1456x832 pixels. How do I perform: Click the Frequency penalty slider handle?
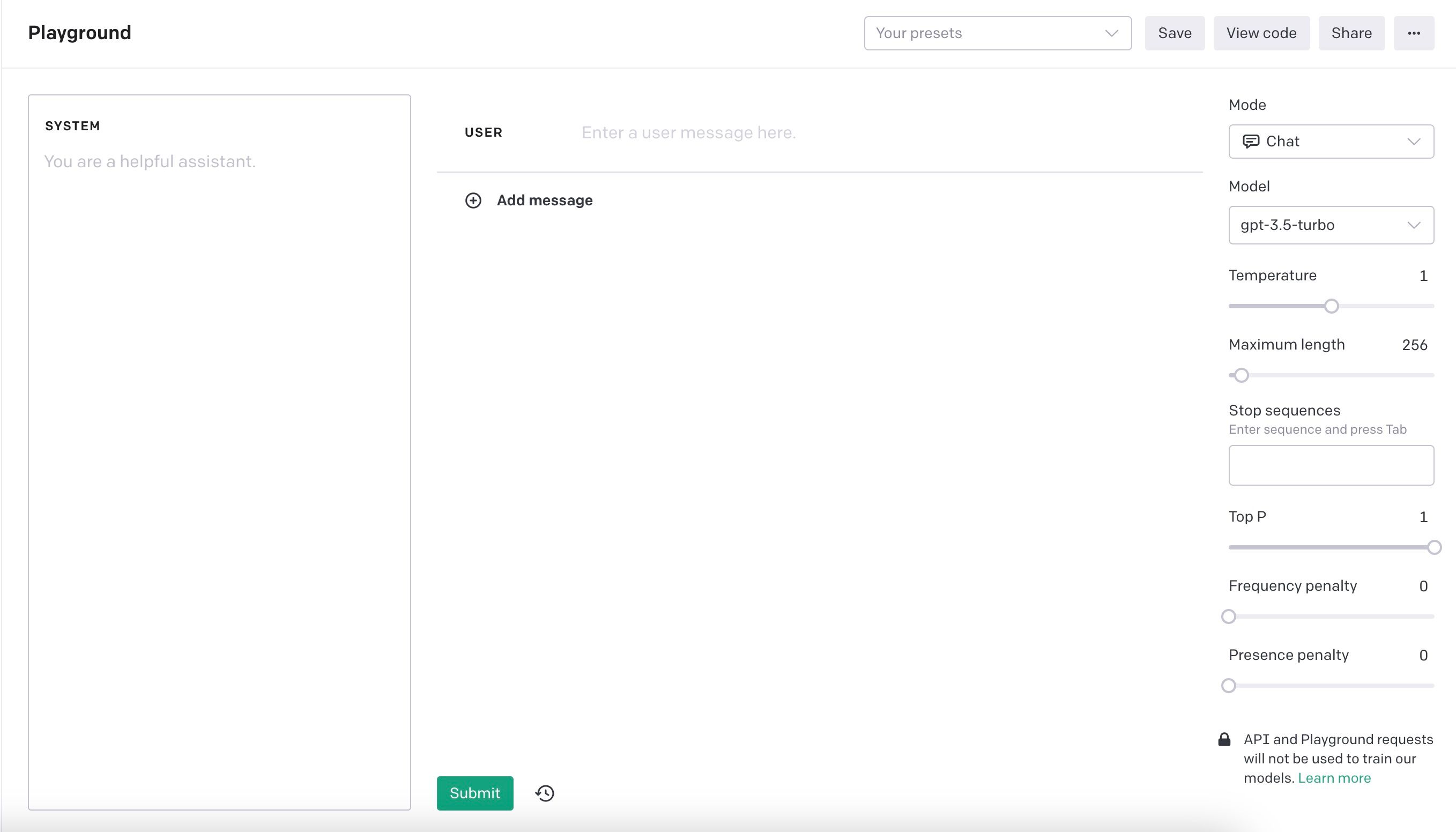point(1229,616)
